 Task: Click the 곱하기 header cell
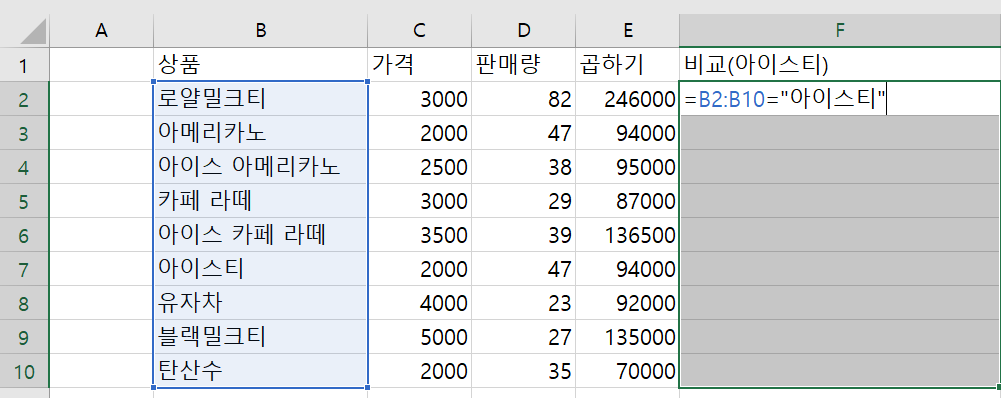628,65
